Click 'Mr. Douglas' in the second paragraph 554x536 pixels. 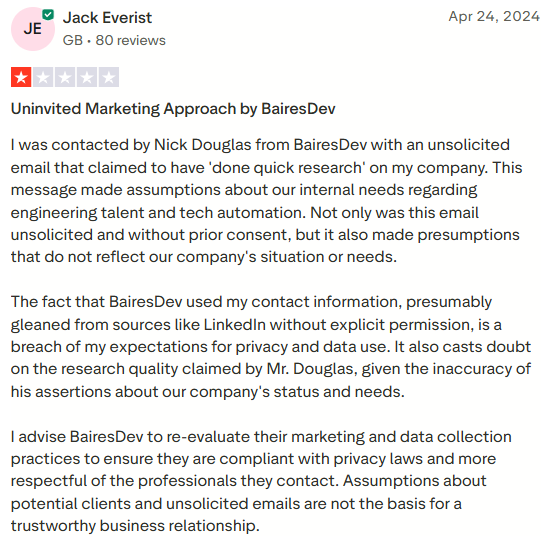click(312, 369)
